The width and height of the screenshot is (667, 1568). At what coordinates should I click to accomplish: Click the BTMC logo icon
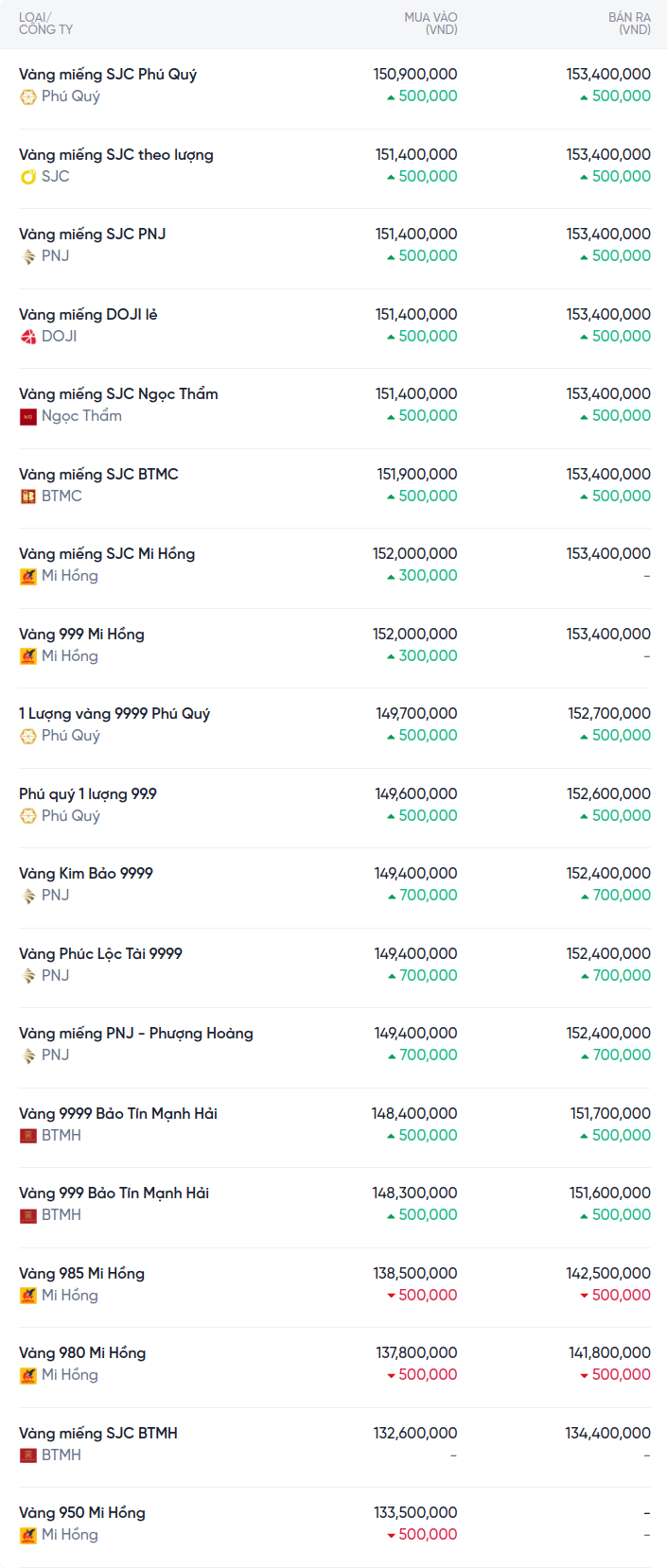(x=28, y=497)
